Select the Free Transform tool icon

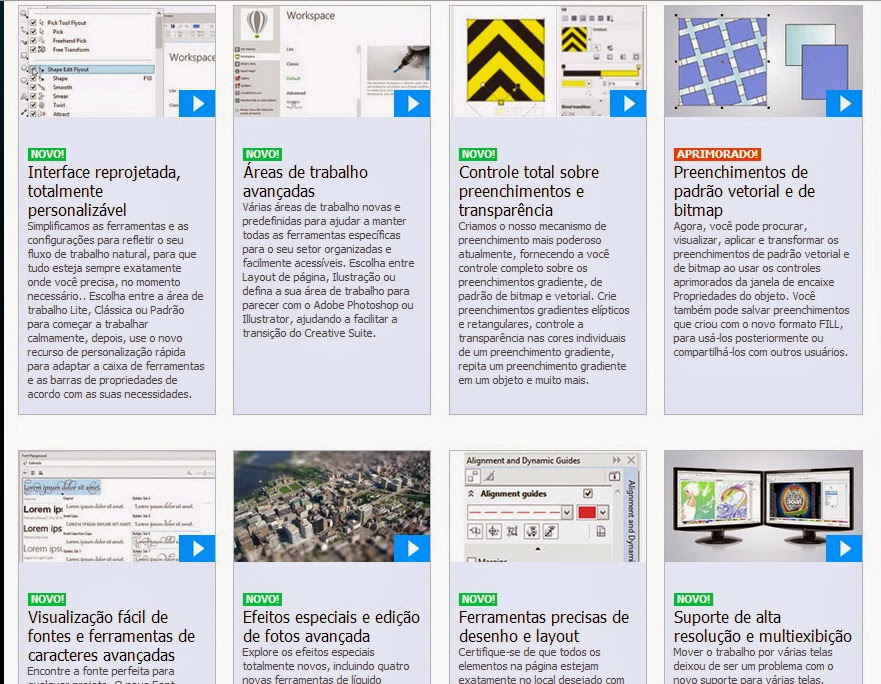(42, 50)
